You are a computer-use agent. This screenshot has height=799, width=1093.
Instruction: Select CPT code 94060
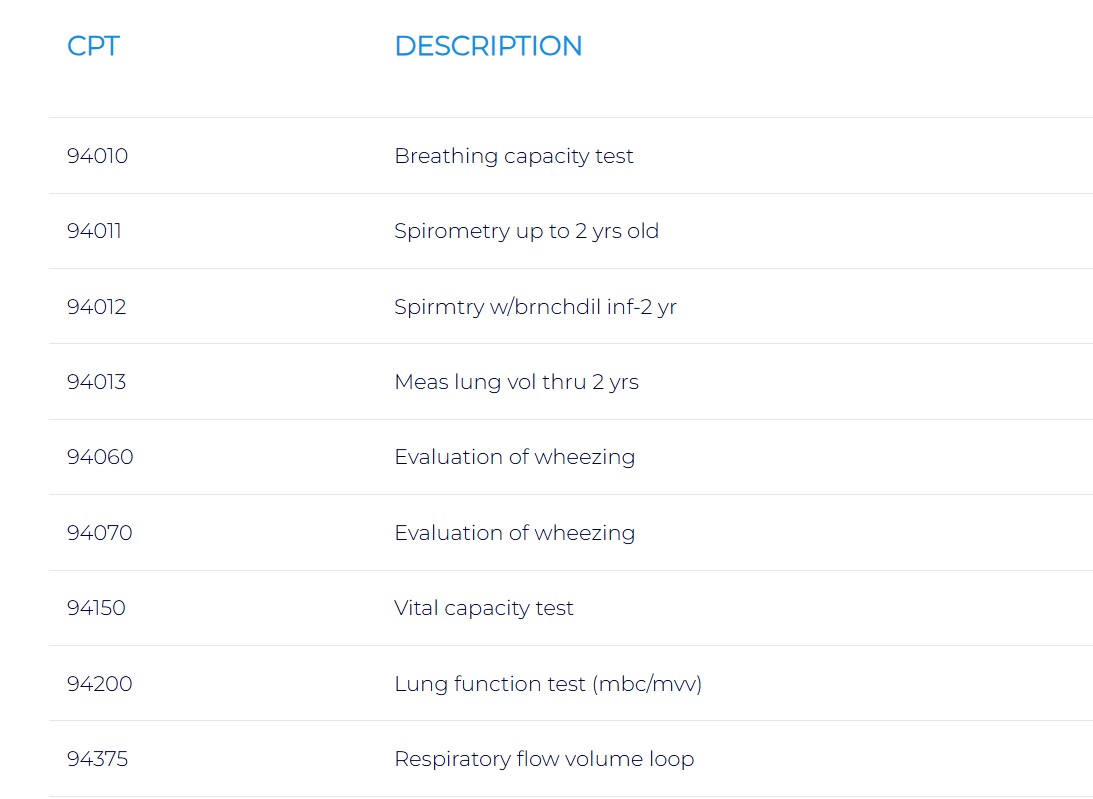[100, 457]
